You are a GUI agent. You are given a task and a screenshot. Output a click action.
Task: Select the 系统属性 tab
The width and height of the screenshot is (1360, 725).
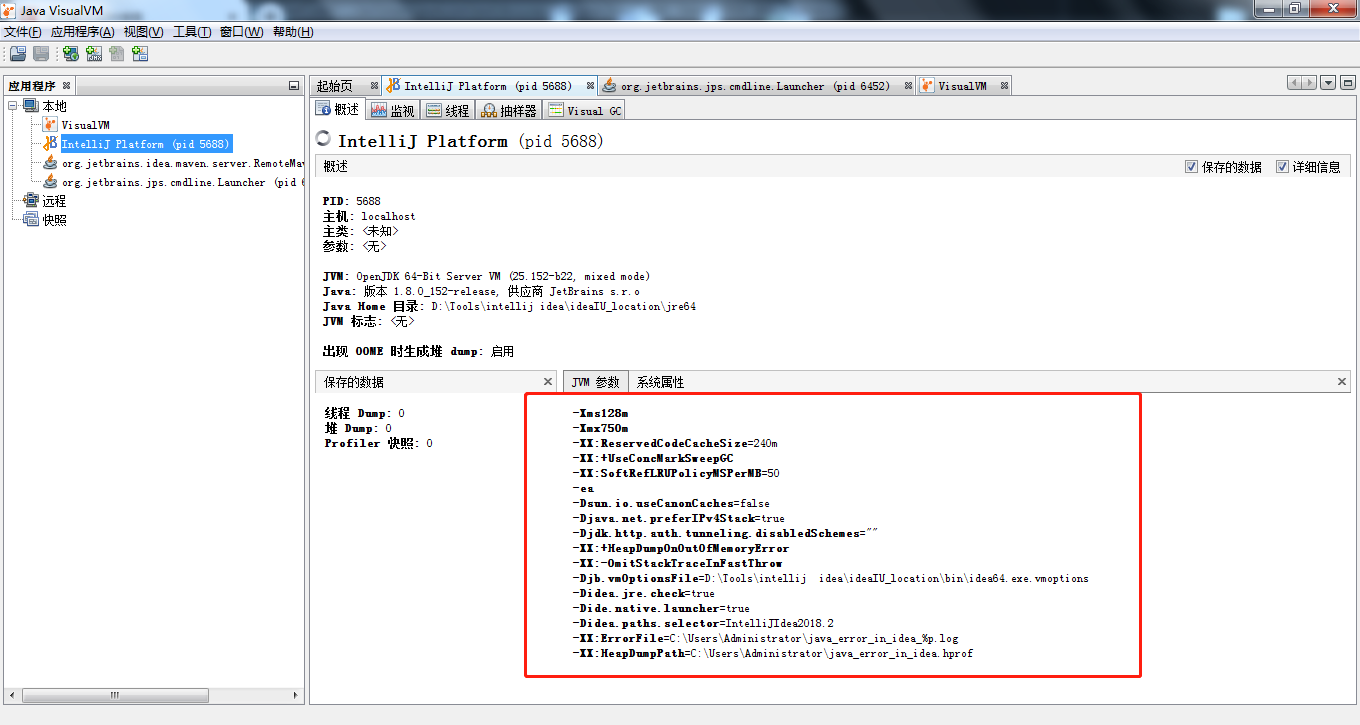pos(660,382)
